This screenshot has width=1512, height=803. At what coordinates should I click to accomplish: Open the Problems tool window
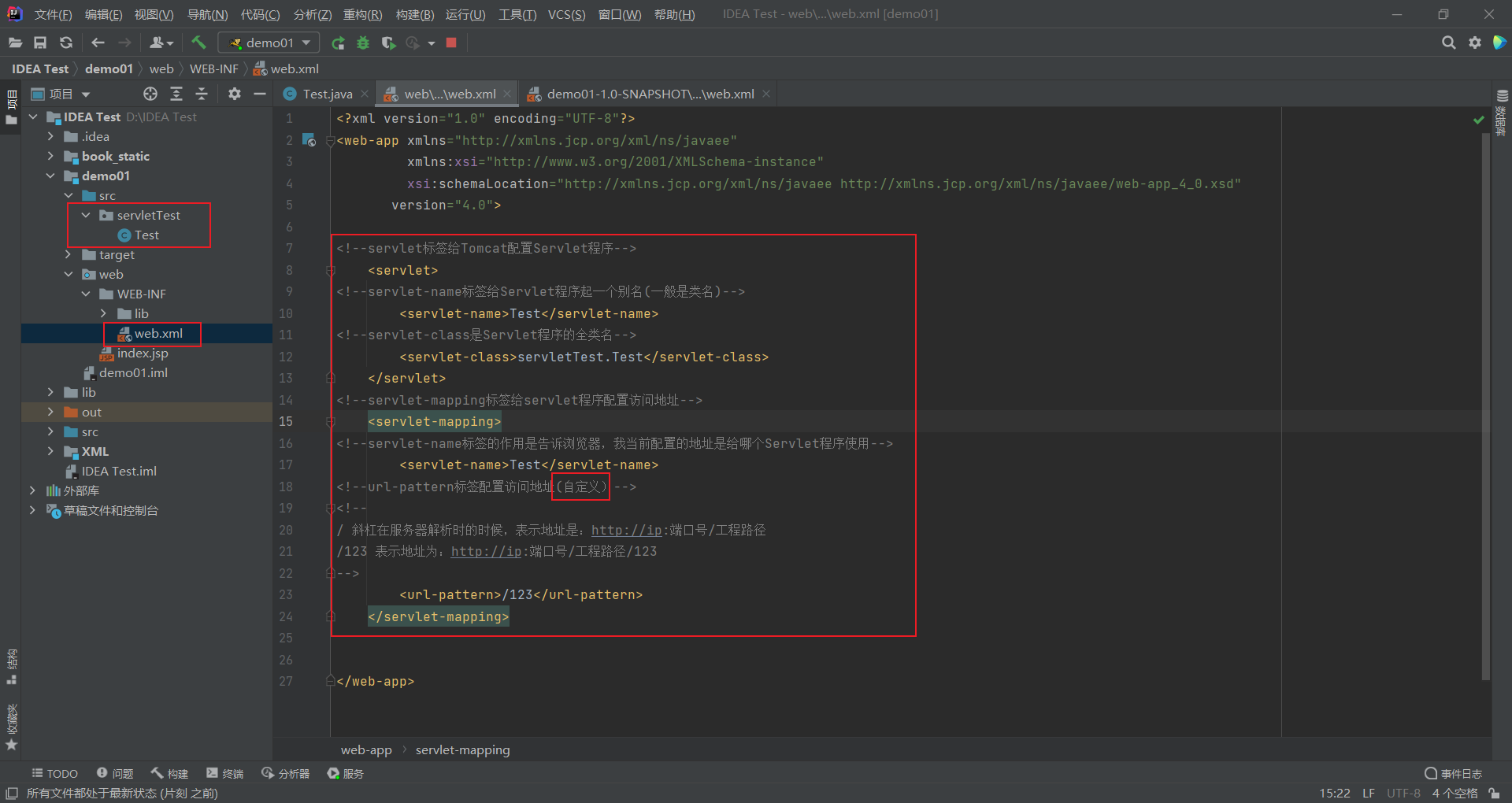115,774
